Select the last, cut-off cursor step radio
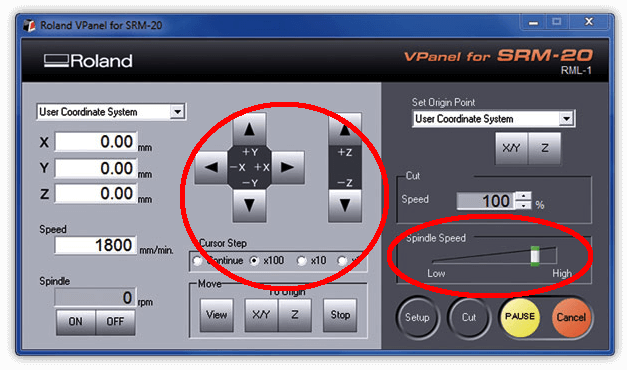The height and width of the screenshot is (370, 627). coord(342,261)
